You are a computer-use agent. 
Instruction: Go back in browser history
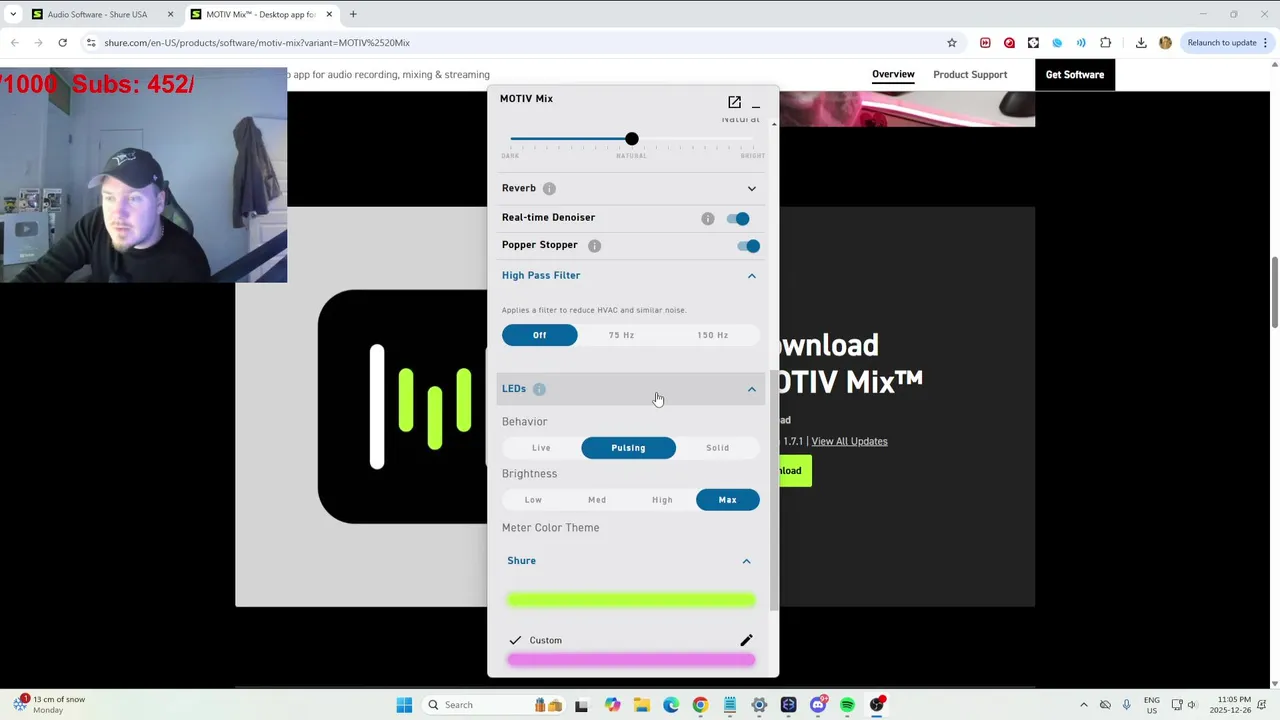click(x=14, y=43)
